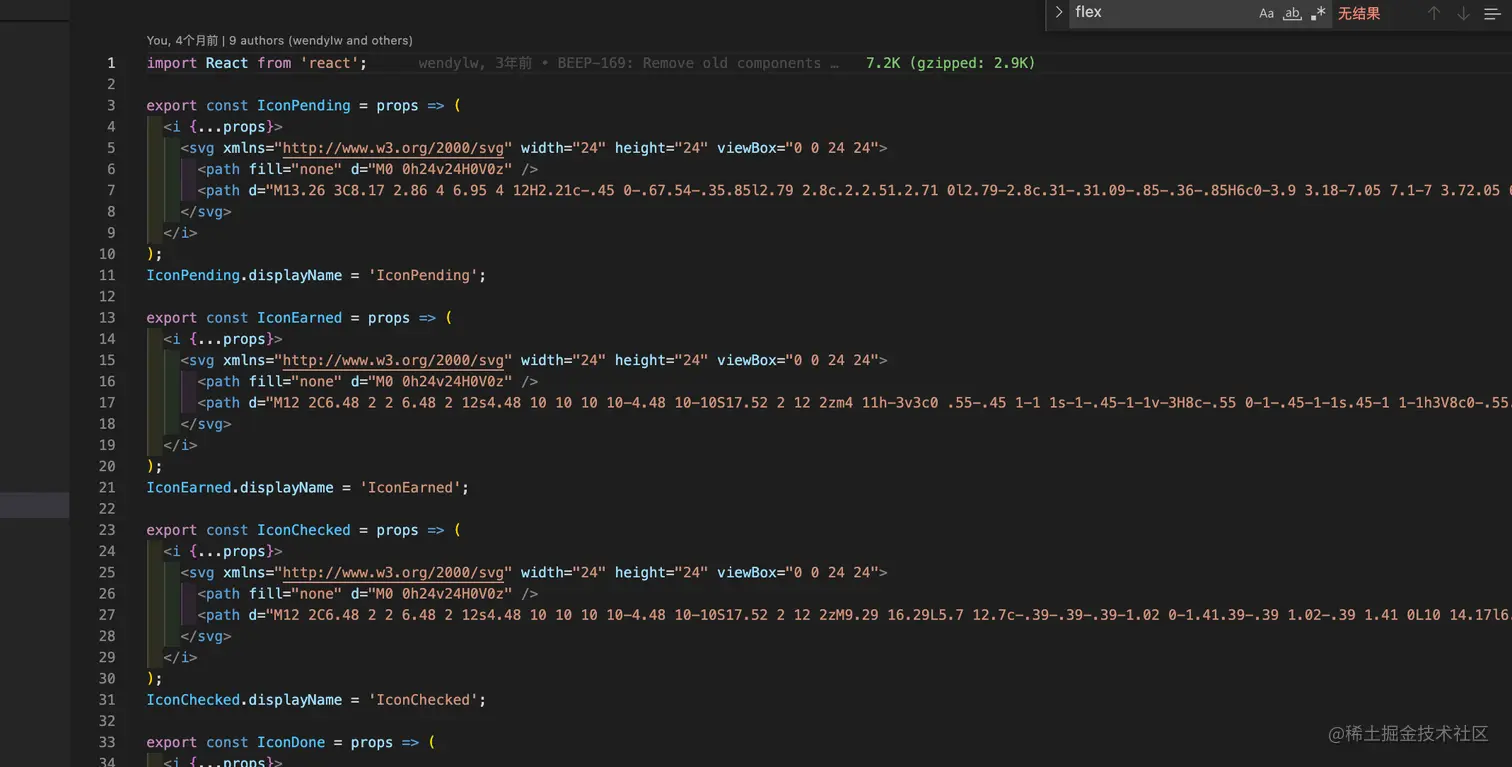Expand the replace field chevron

(x=1058, y=13)
